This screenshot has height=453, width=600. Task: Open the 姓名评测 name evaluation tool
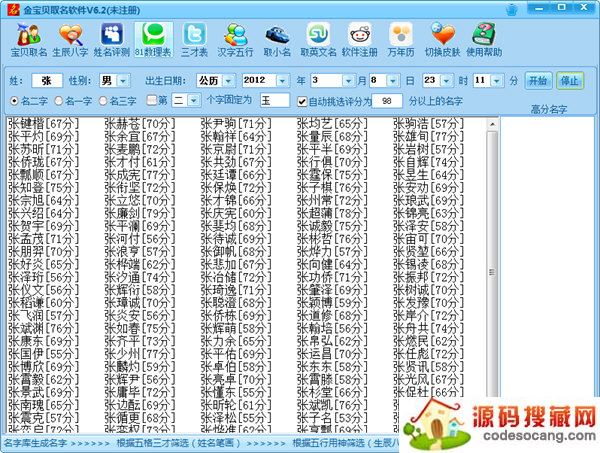(112, 40)
